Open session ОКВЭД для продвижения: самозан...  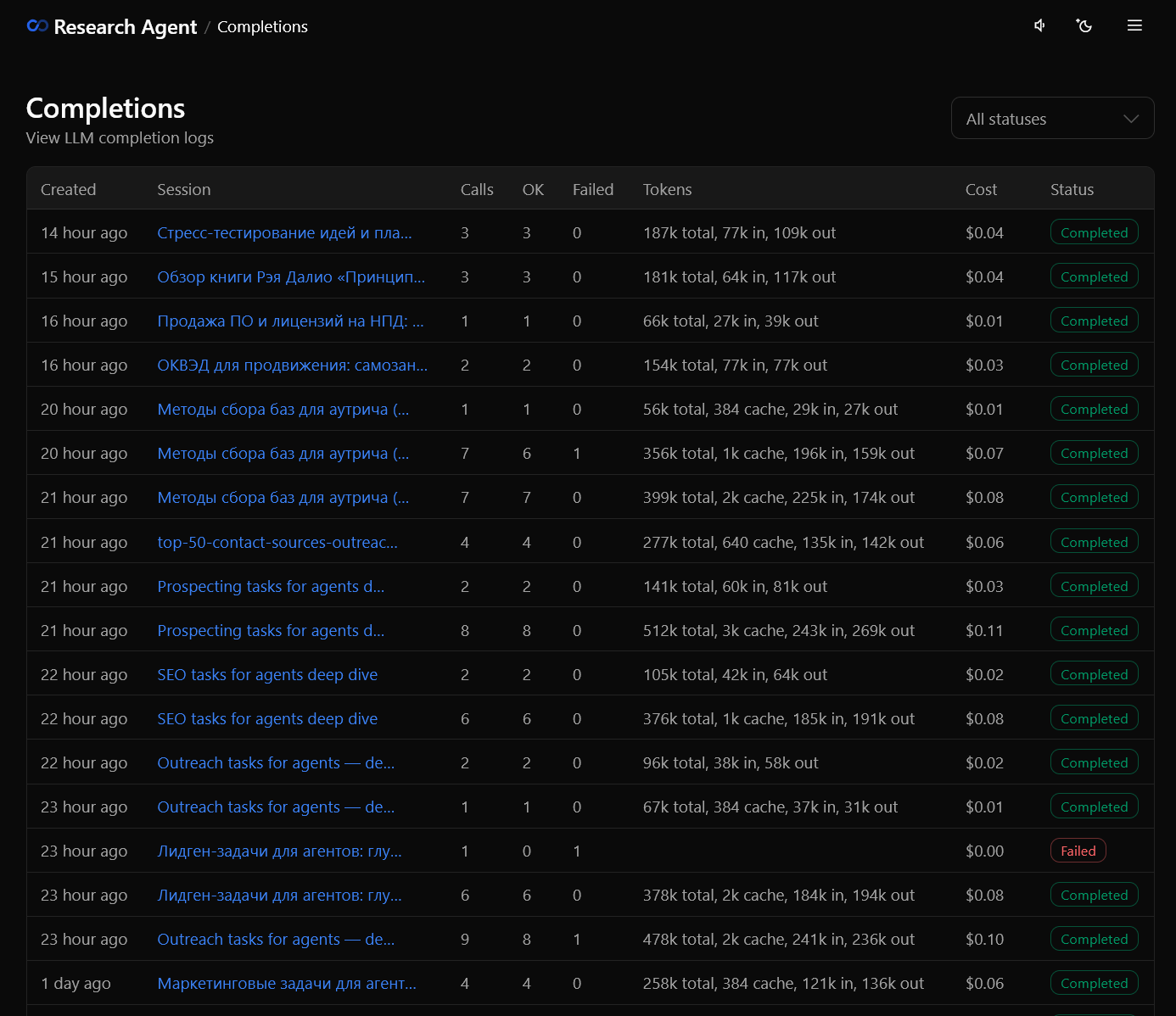coord(292,366)
